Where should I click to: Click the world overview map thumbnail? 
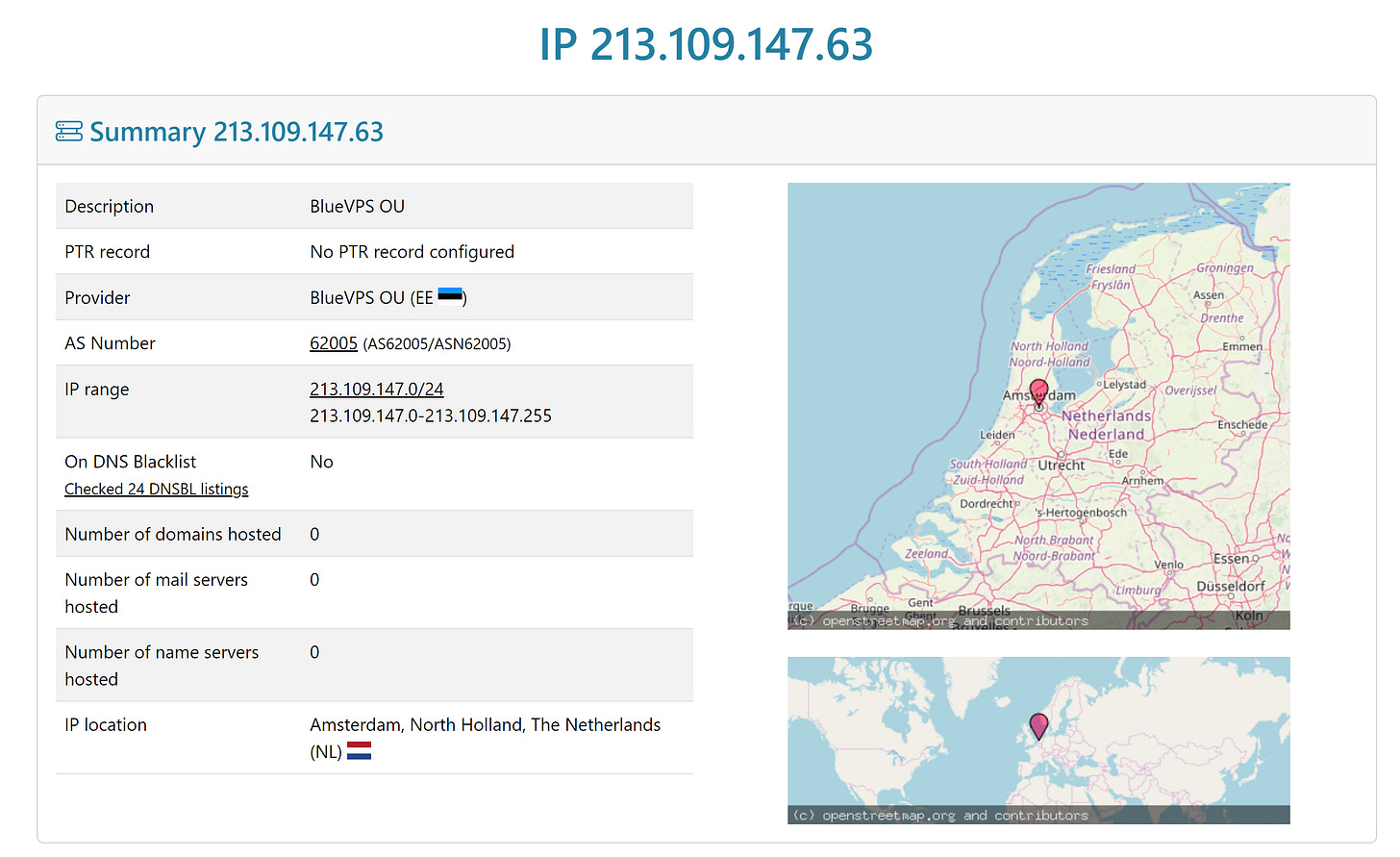1038,741
